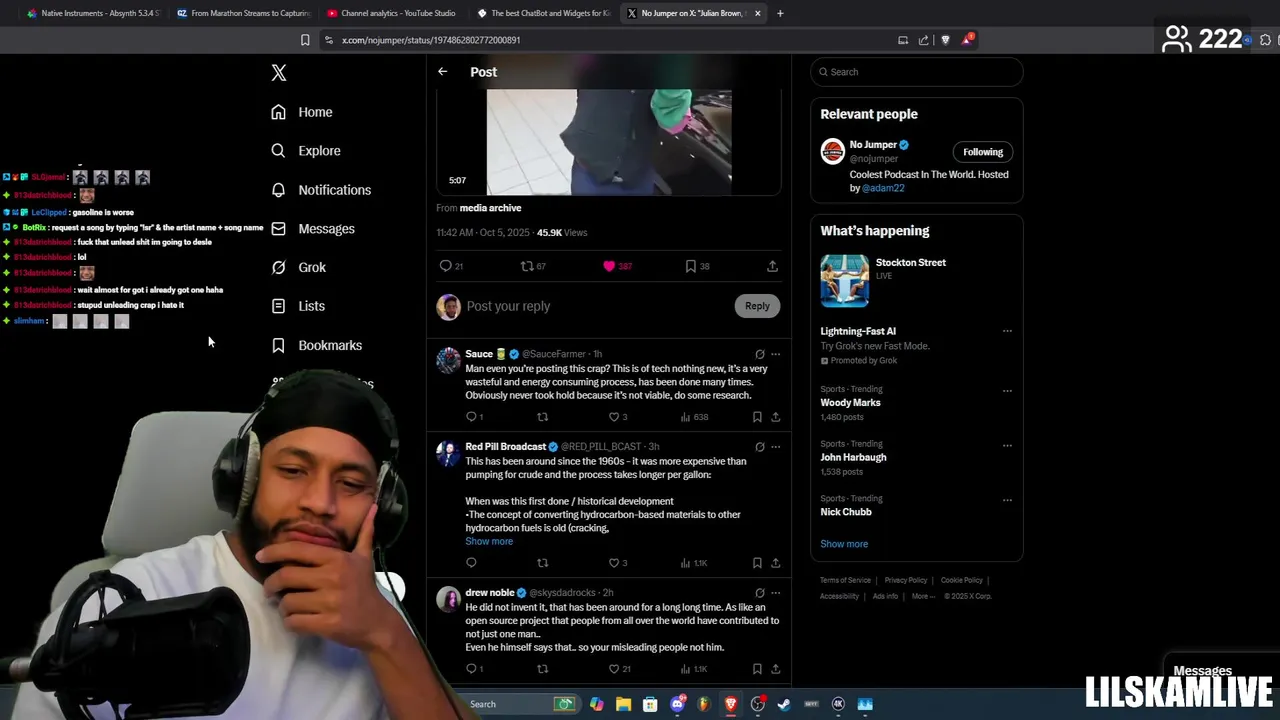Viewport: 1280px width, 720px height.
Task: Open a new browser tab
Action: (780, 13)
